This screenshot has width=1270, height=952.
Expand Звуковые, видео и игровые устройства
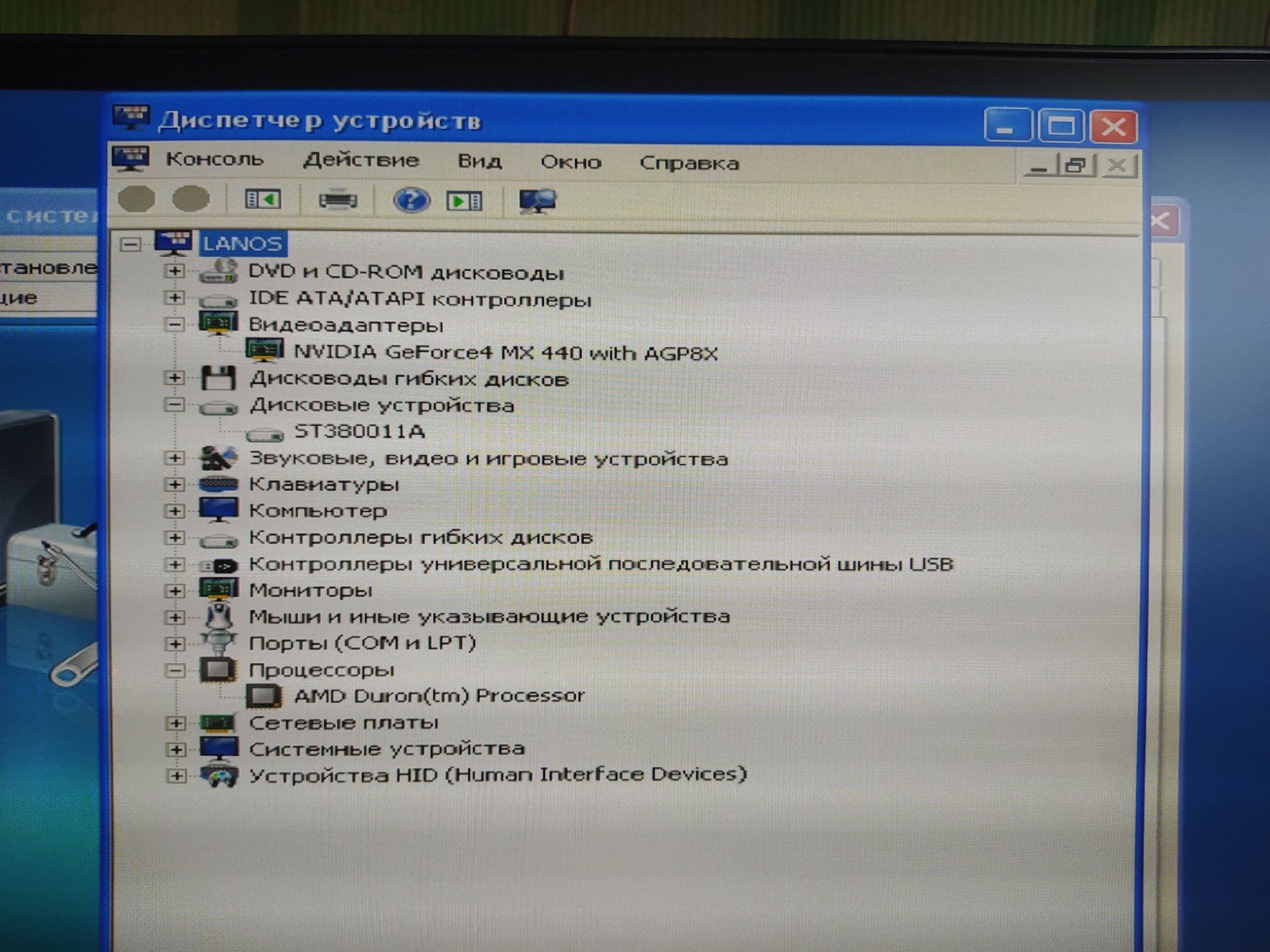point(175,458)
